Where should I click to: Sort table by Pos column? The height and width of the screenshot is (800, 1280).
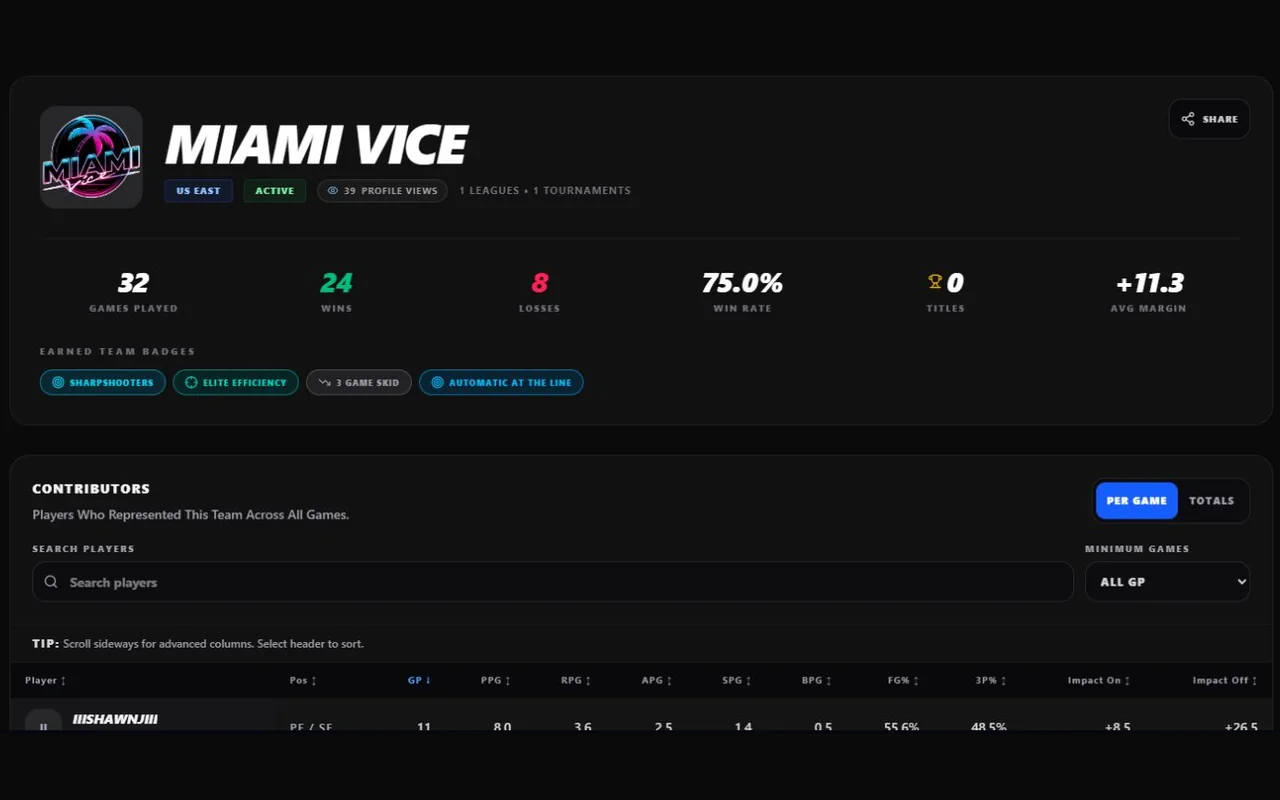pos(303,680)
